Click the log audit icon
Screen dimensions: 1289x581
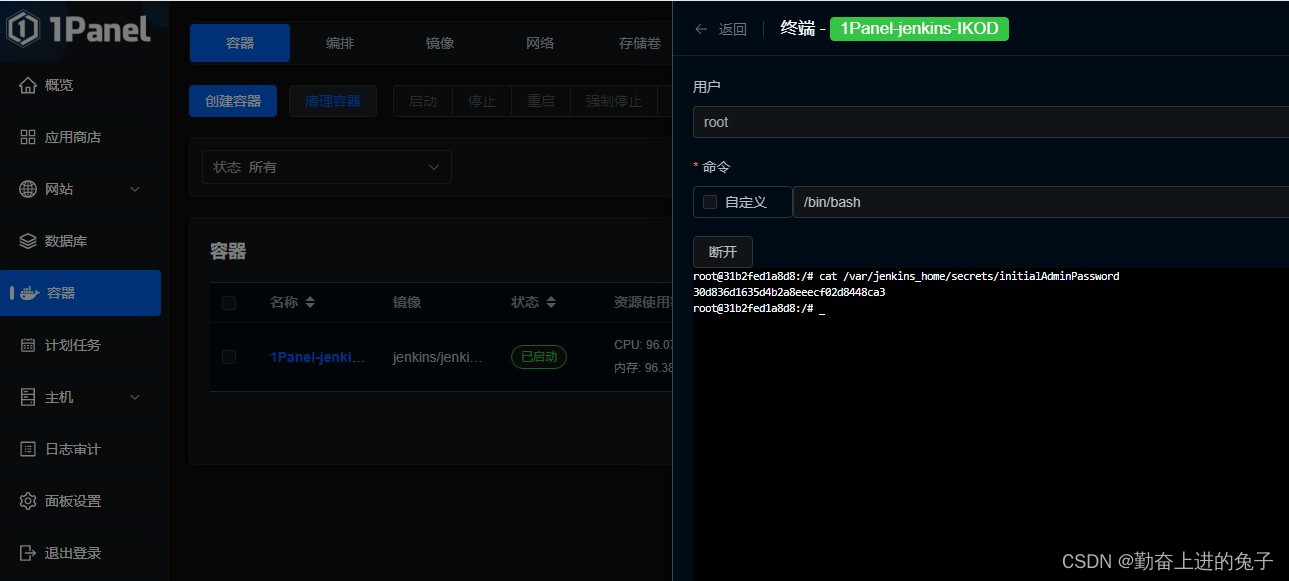[28, 449]
